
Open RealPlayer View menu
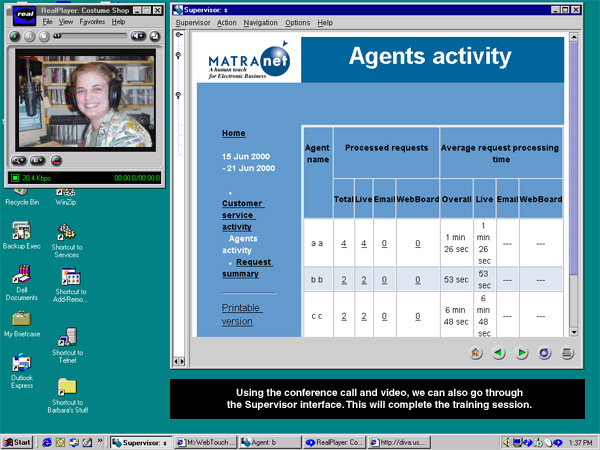pyautogui.click(x=66, y=22)
